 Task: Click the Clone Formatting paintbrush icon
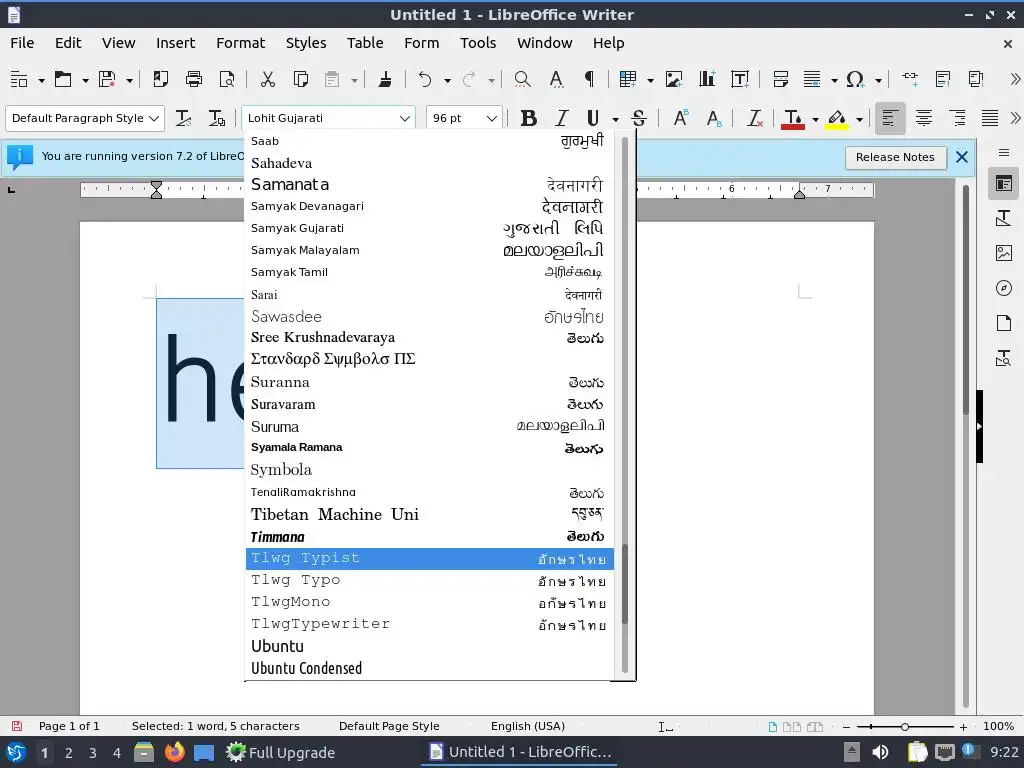[385, 79]
